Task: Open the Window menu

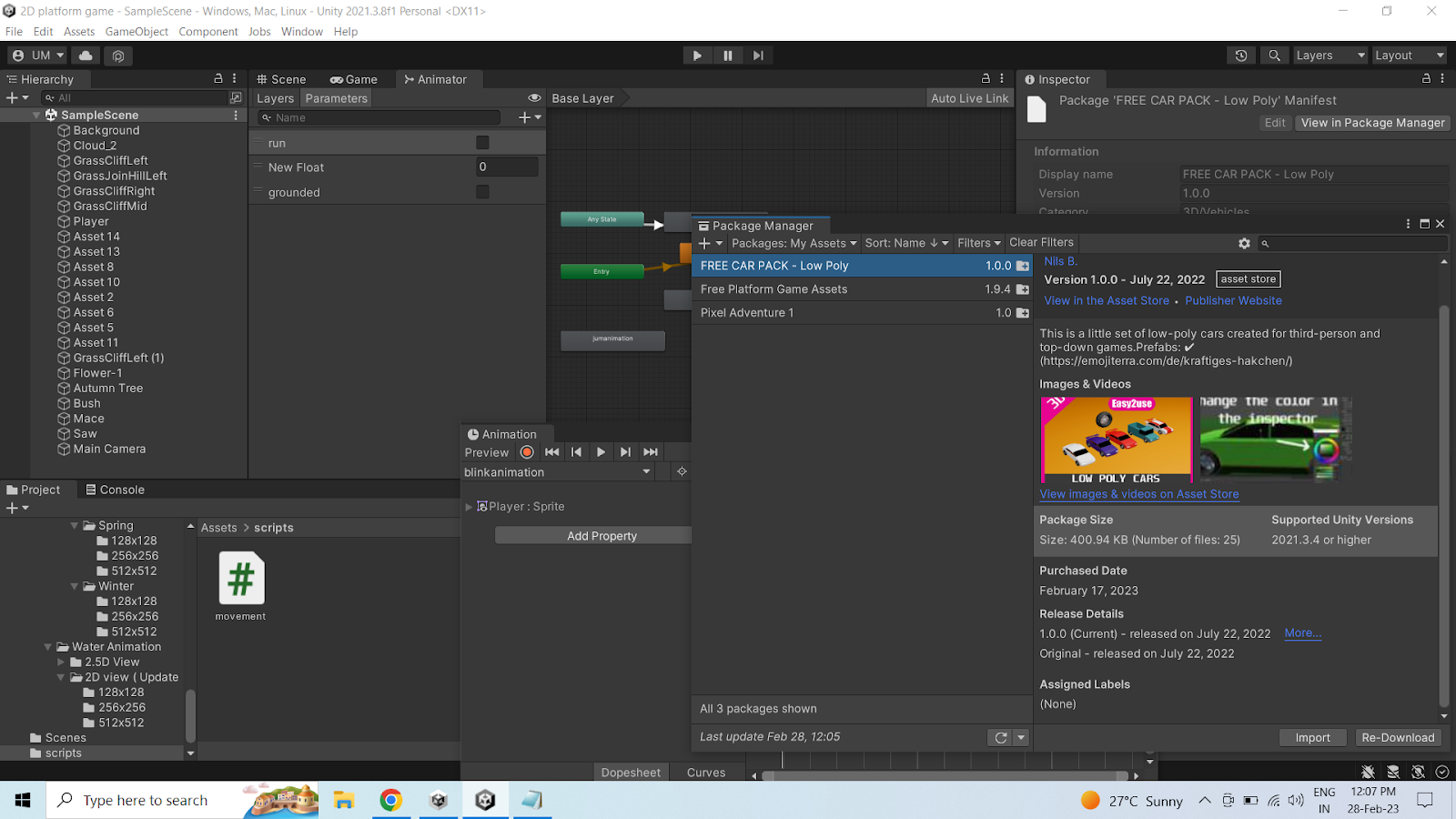Action: 302,31
